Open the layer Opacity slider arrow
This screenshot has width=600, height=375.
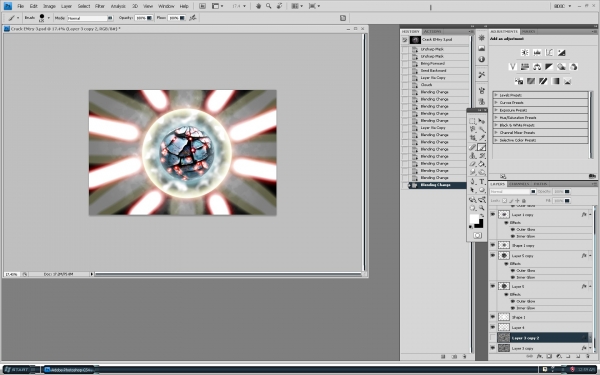[x=567, y=191]
